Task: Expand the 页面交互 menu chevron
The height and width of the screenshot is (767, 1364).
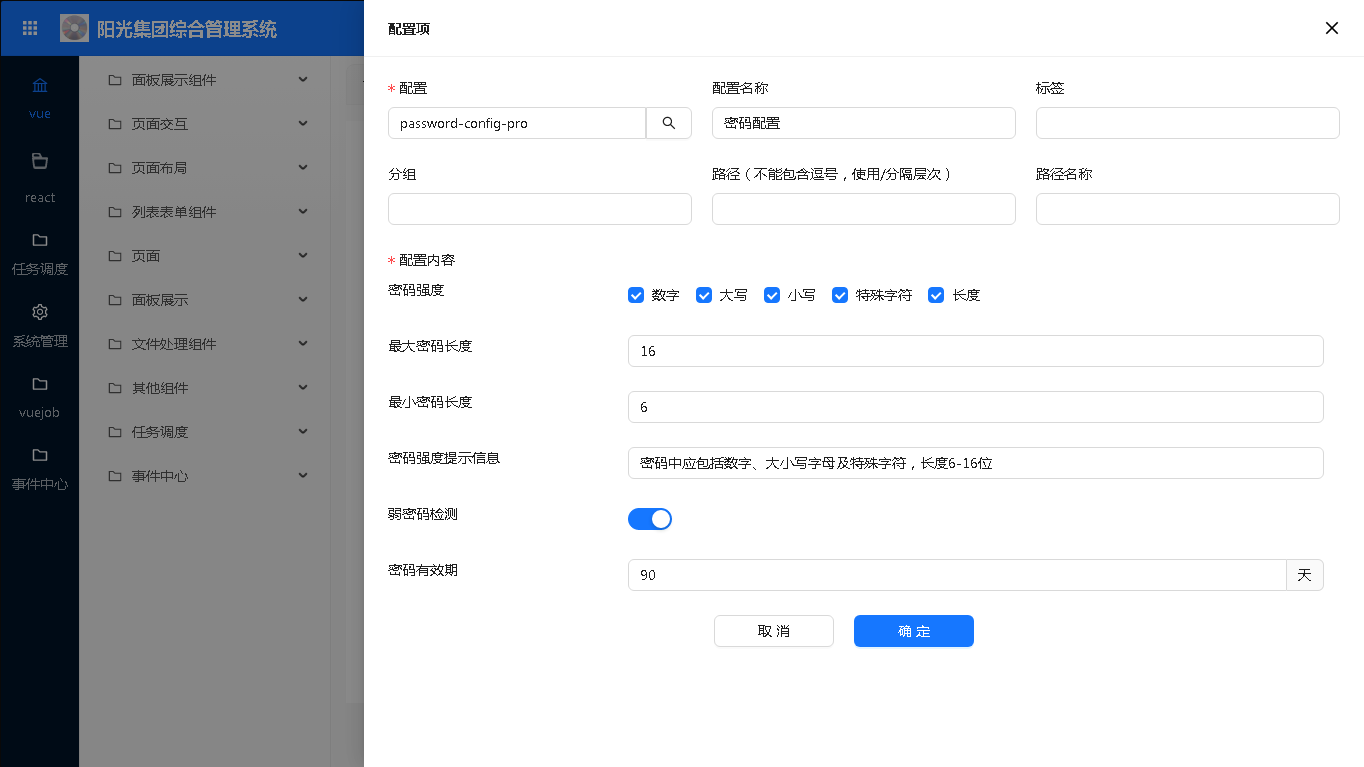Action: click(x=303, y=124)
